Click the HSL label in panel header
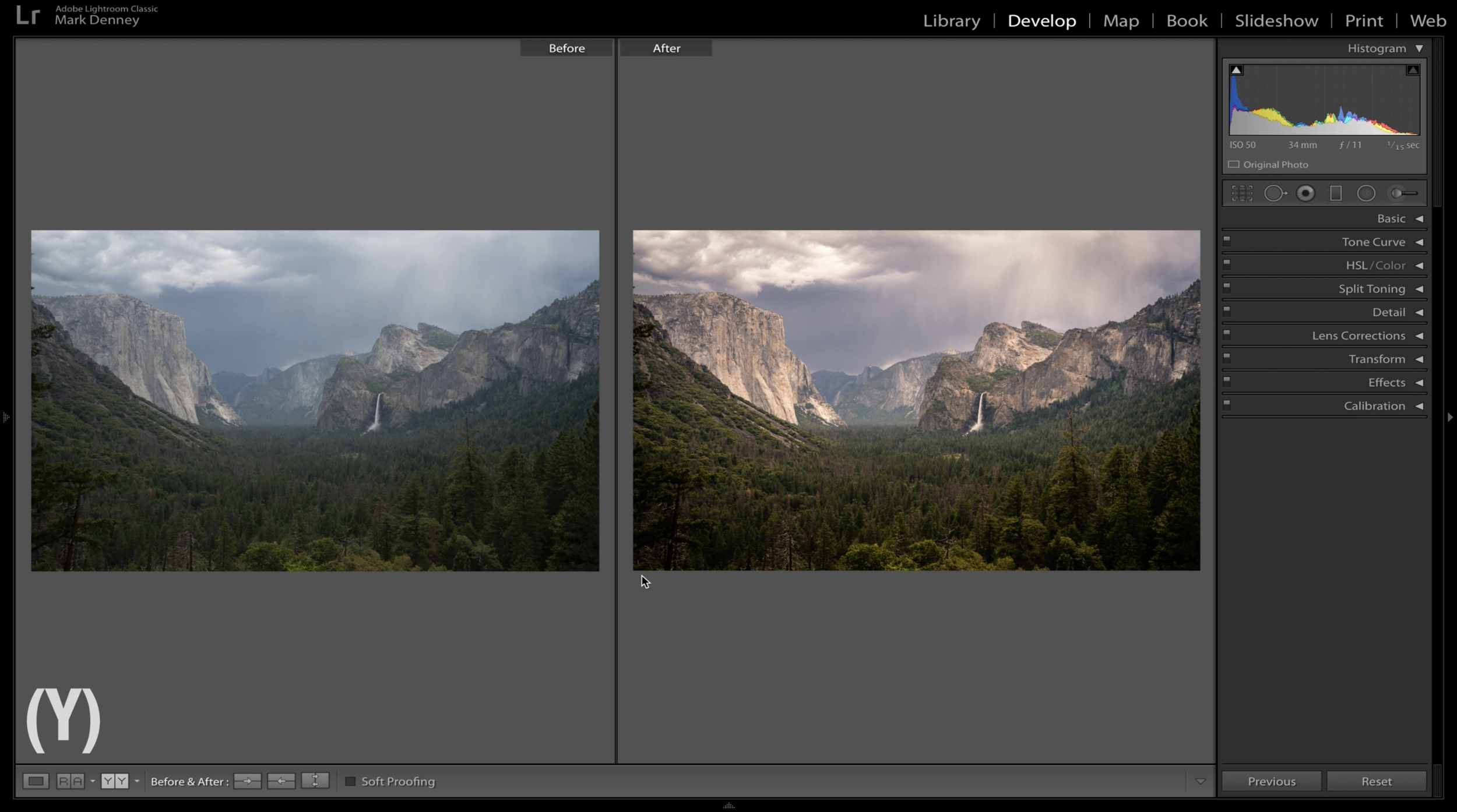Screen dimensions: 1457x812 pyautogui.click(x=1356, y=266)
